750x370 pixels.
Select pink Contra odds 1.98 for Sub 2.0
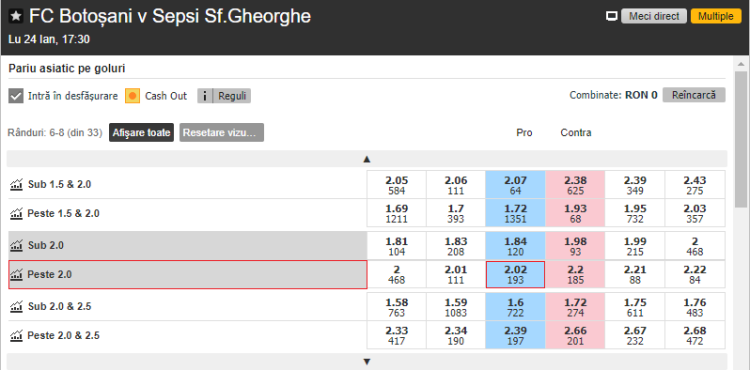click(575, 246)
